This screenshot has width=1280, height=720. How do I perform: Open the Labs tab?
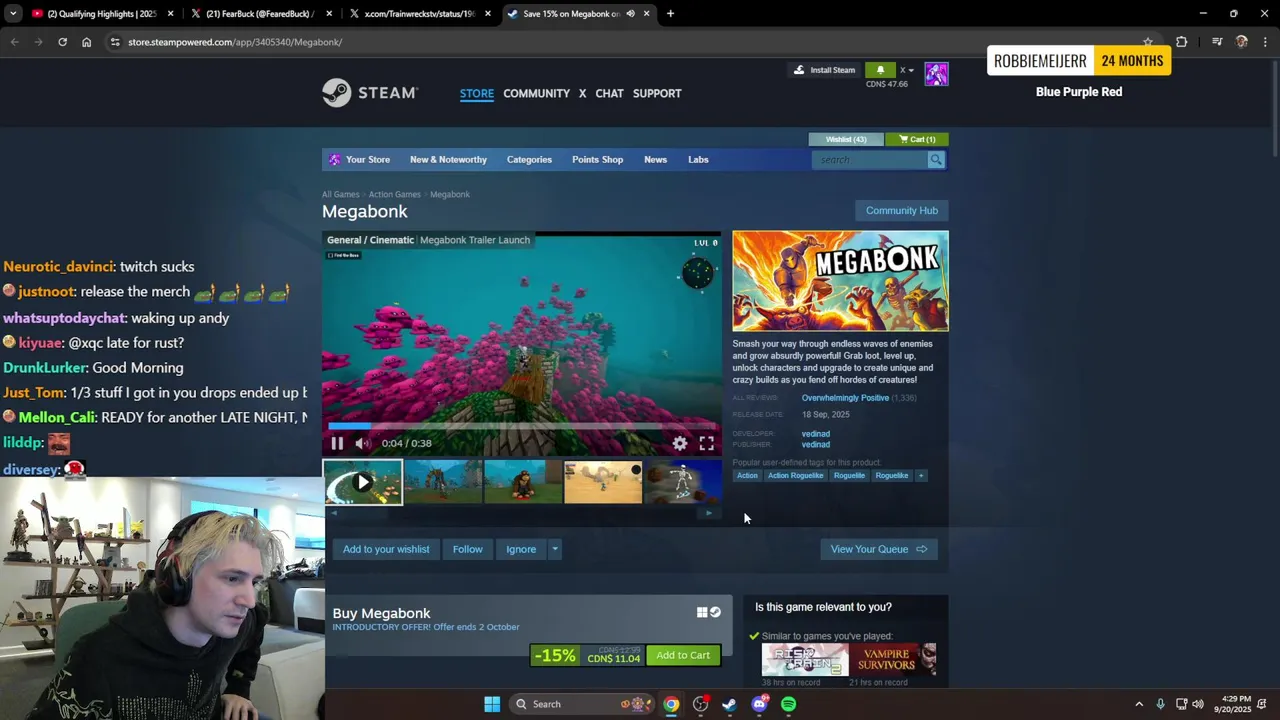point(698,160)
